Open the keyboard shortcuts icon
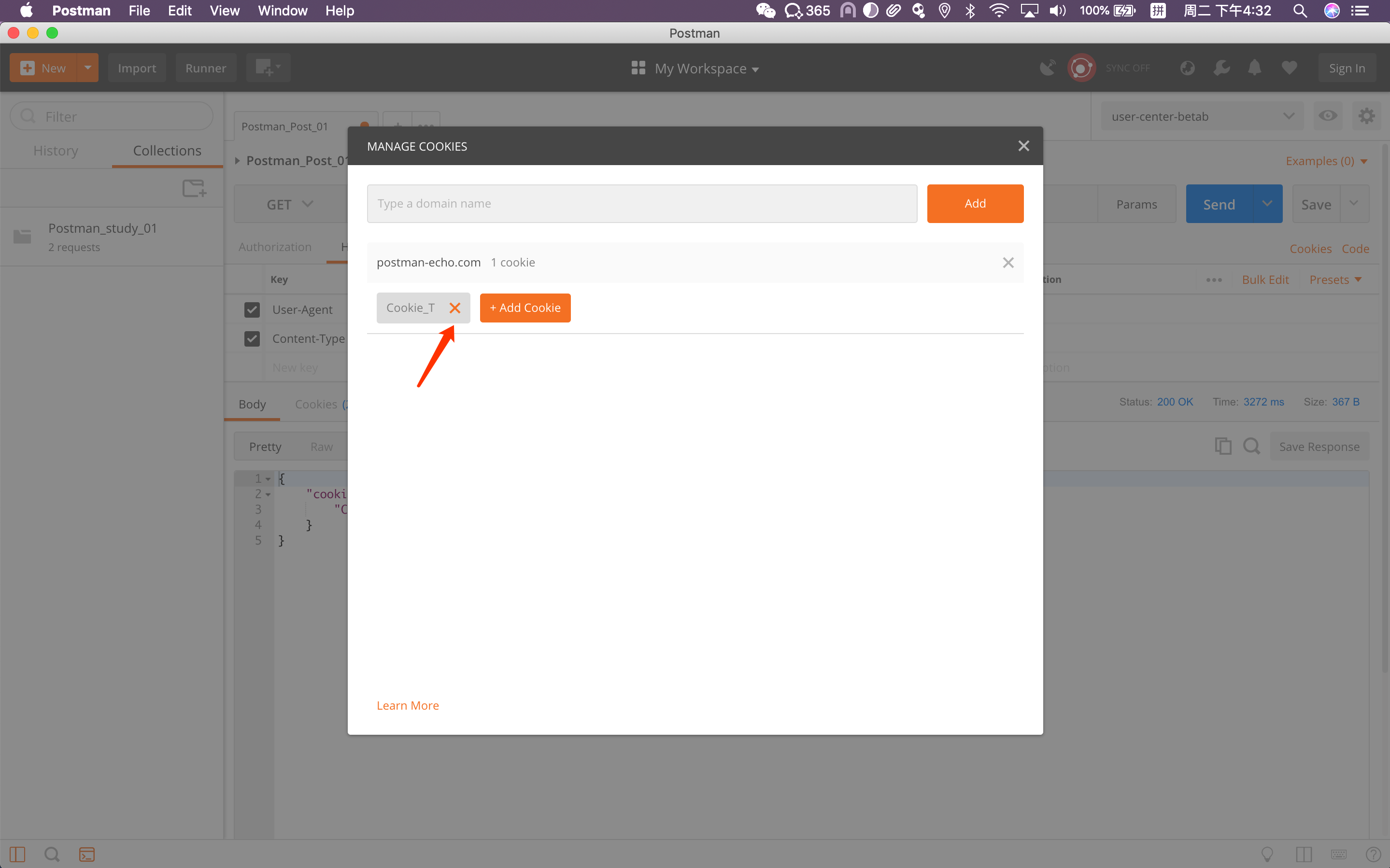Viewport: 1390px width, 868px height. tap(1338, 854)
